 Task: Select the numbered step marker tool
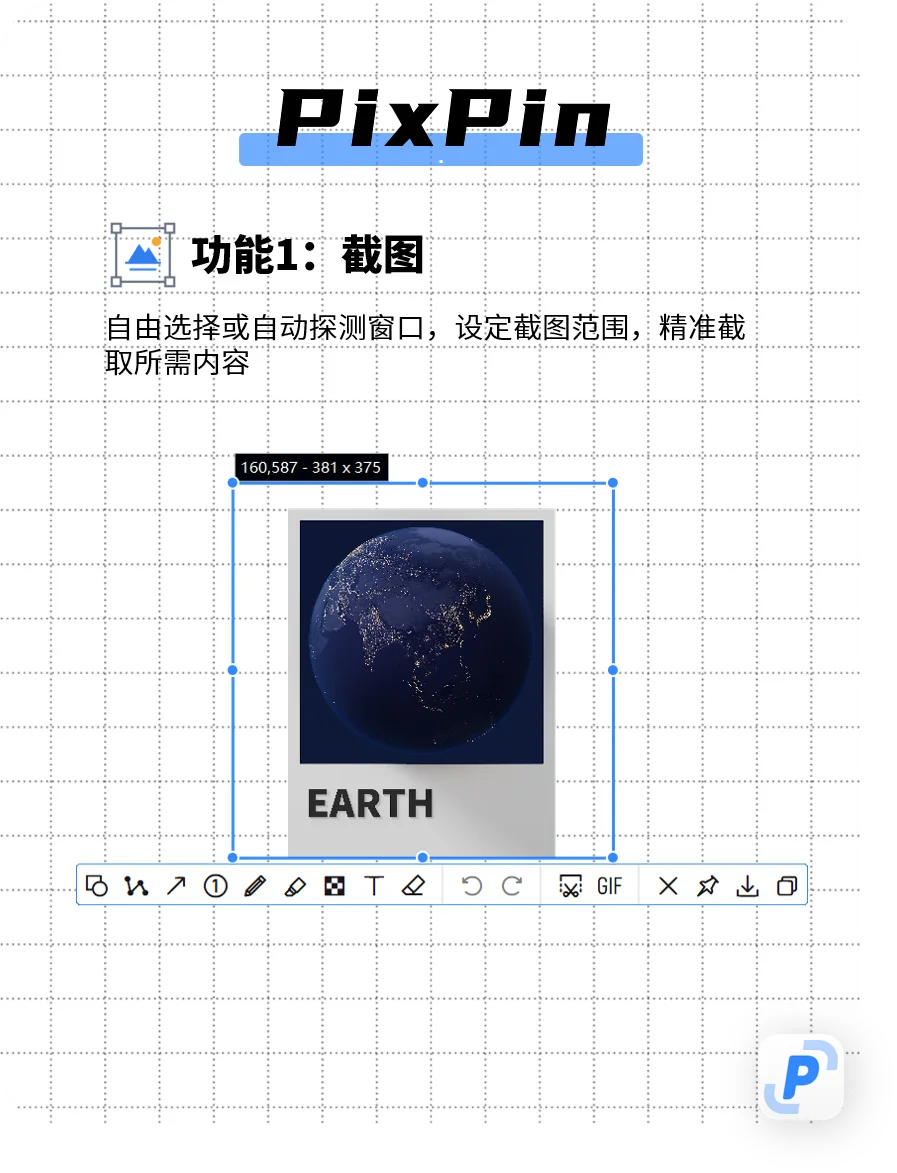pos(214,885)
